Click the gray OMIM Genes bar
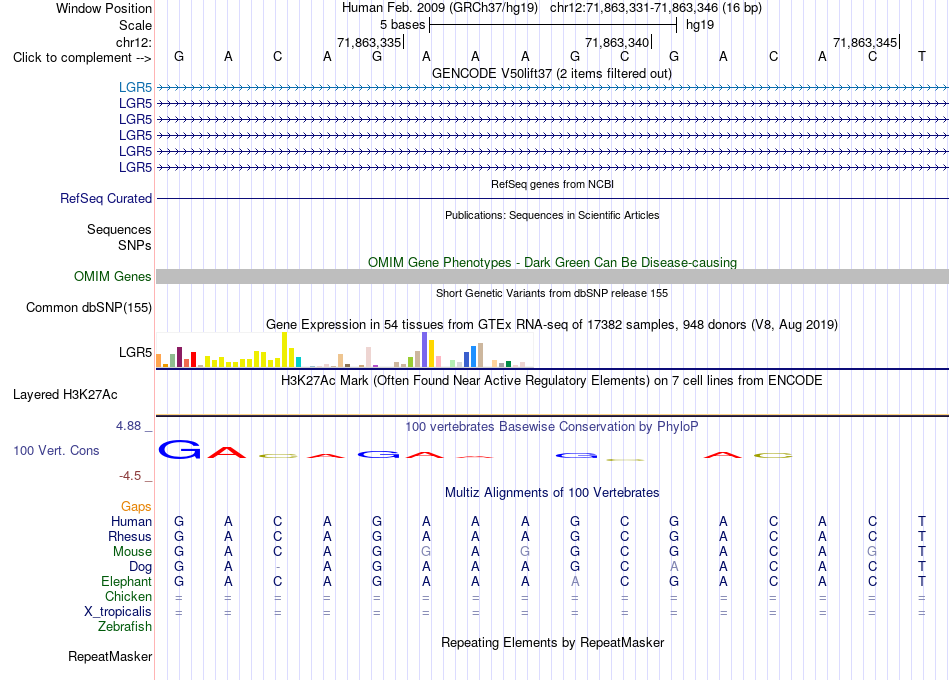This screenshot has height=680, width=950. [552, 276]
